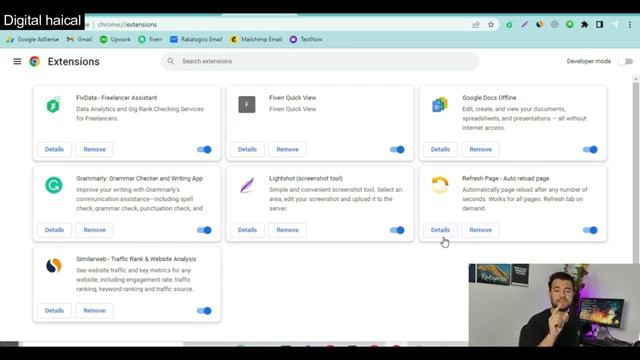Viewport: 640px width, 360px height.
Task: Click the Chrome logo beside Extensions
Action: click(x=35, y=61)
